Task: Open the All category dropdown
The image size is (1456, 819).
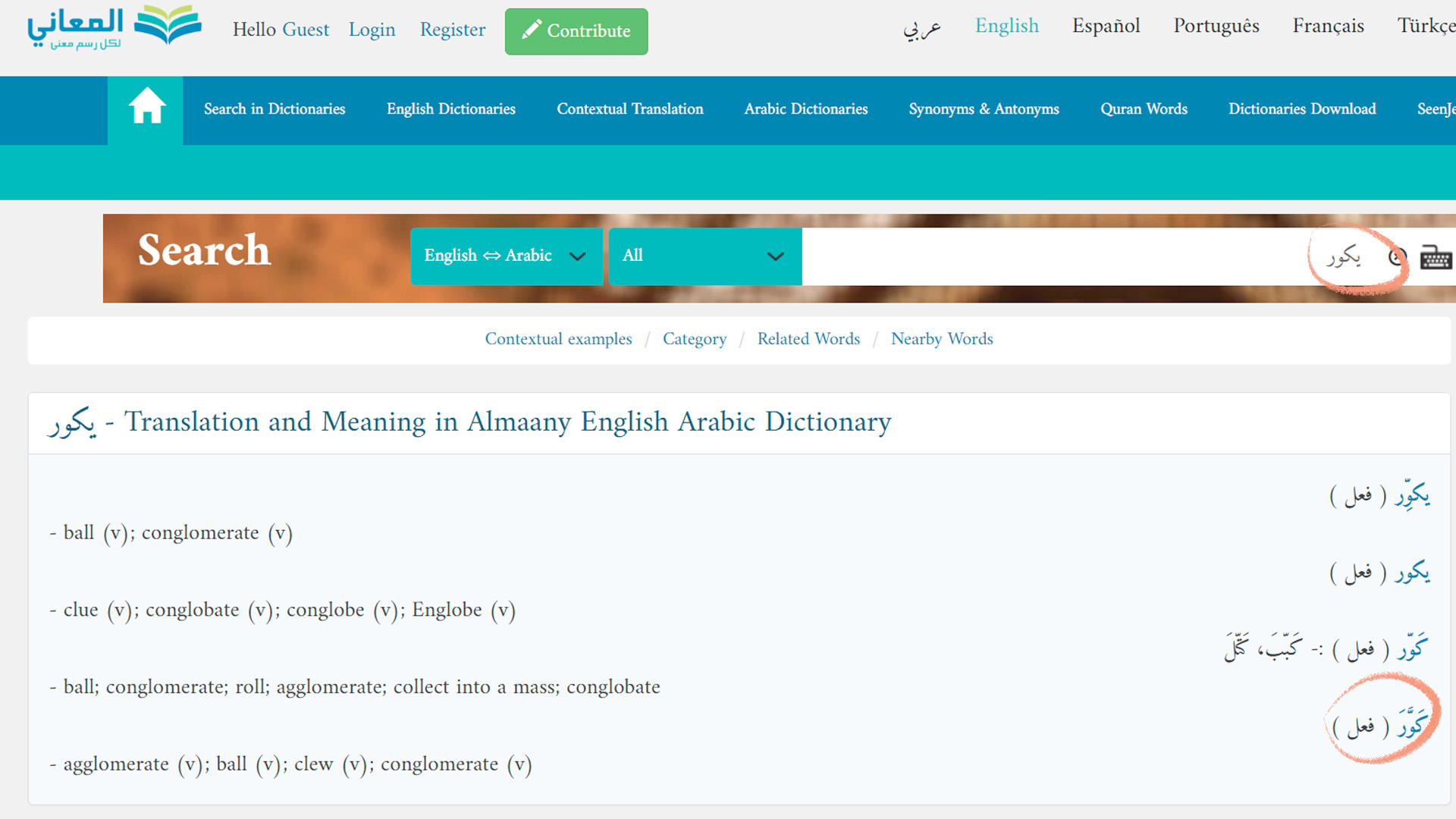Action: pos(704,256)
